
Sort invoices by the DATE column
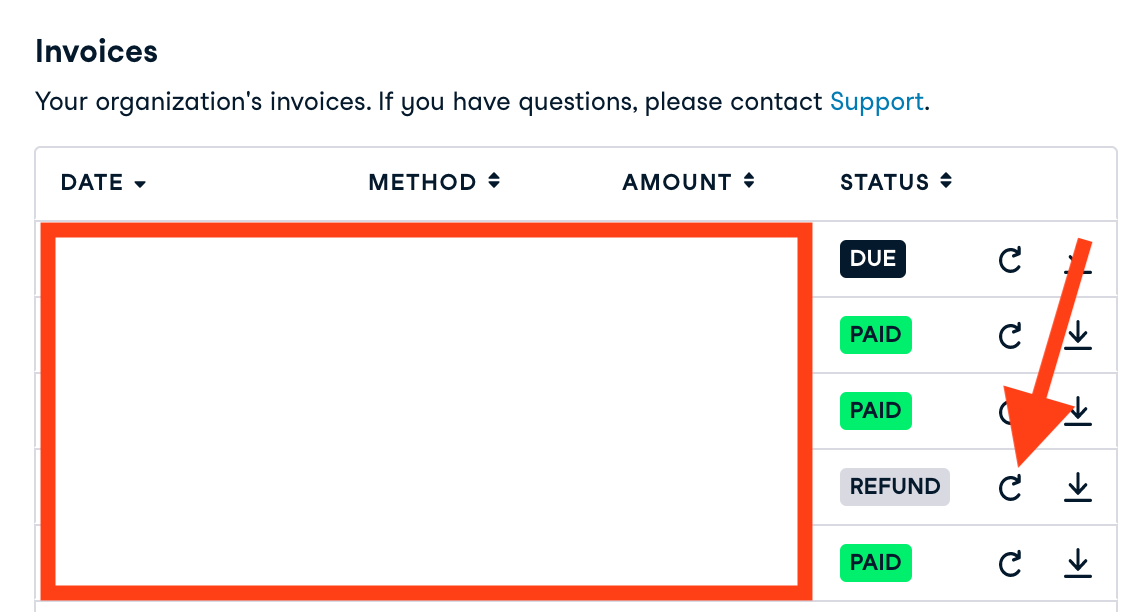[103, 183]
